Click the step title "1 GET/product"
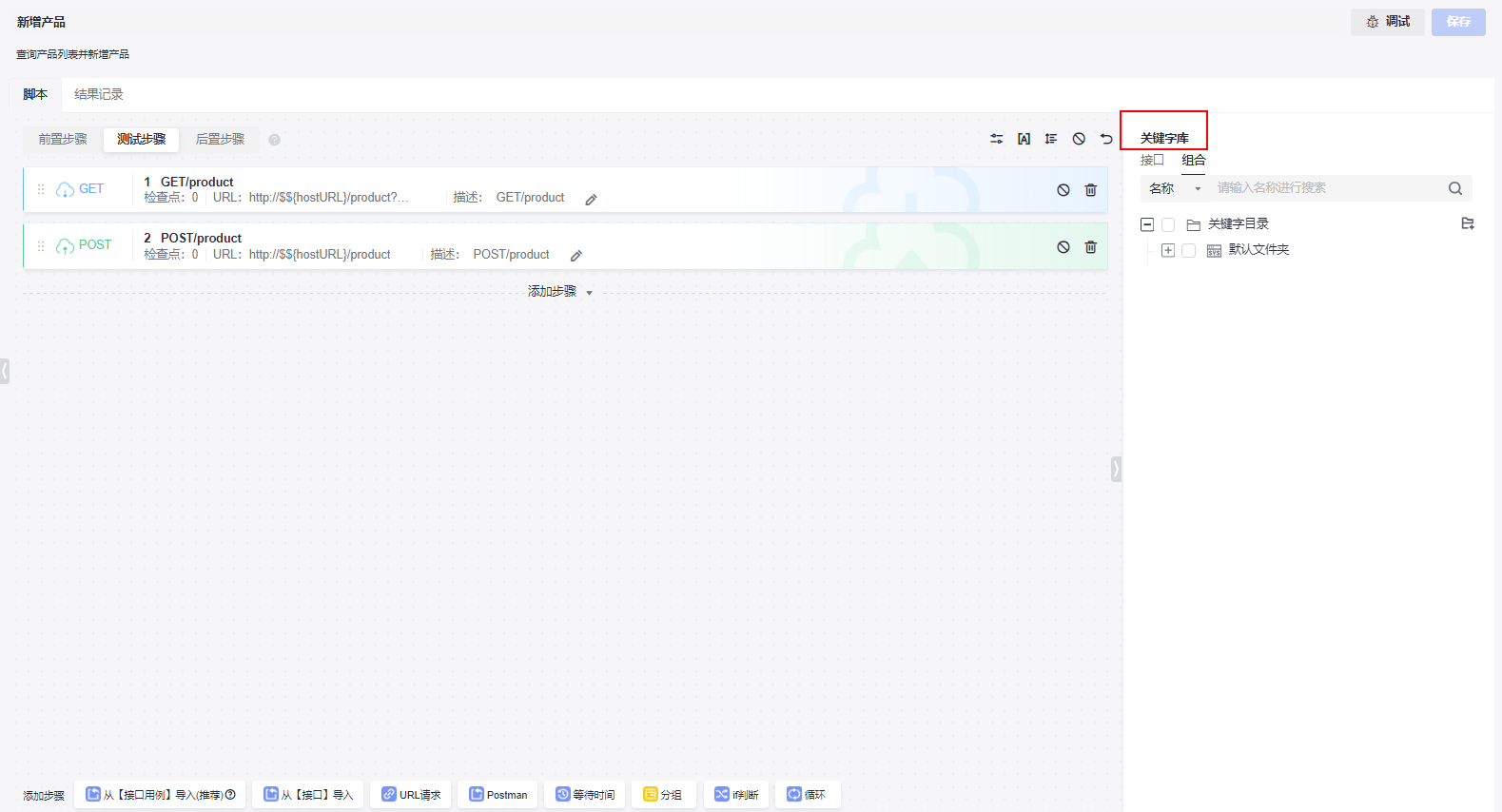This screenshot has height=812, width=1502. pos(188,182)
